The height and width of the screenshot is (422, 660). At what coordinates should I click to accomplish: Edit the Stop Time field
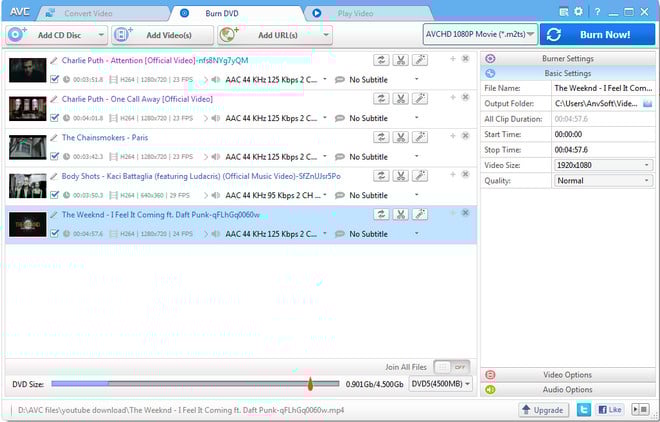coord(603,150)
